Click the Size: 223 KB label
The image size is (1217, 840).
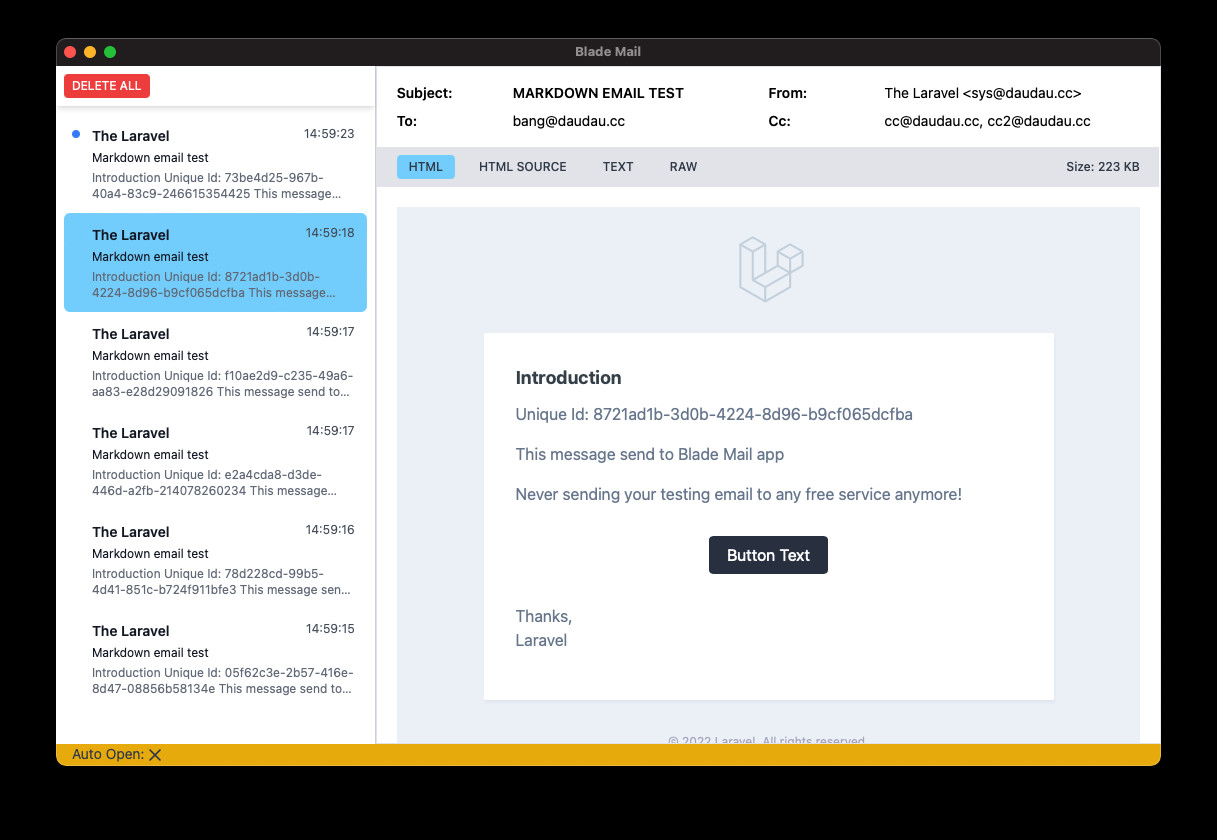click(x=1103, y=167)
